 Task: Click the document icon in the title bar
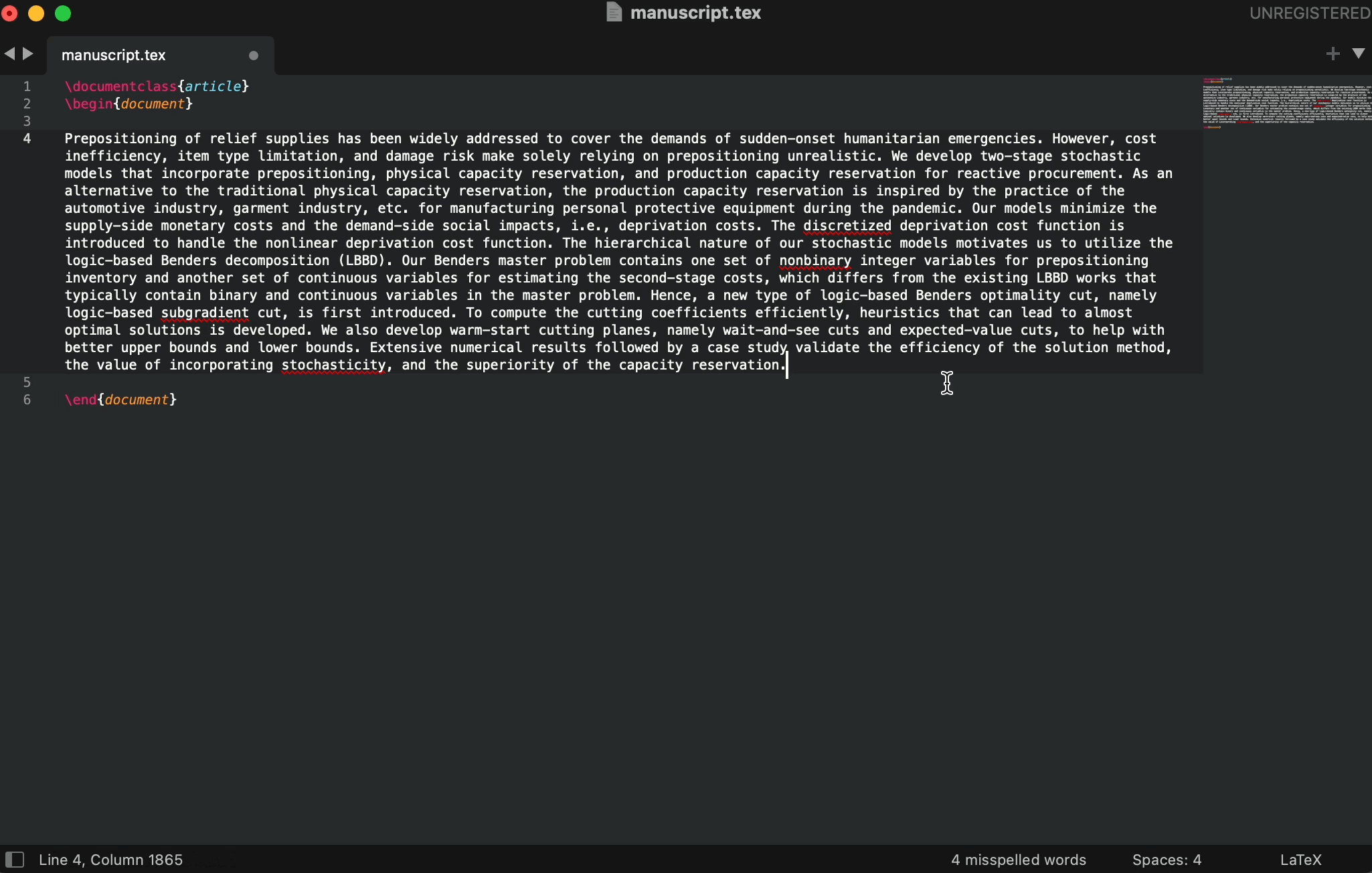click(614, 12)
